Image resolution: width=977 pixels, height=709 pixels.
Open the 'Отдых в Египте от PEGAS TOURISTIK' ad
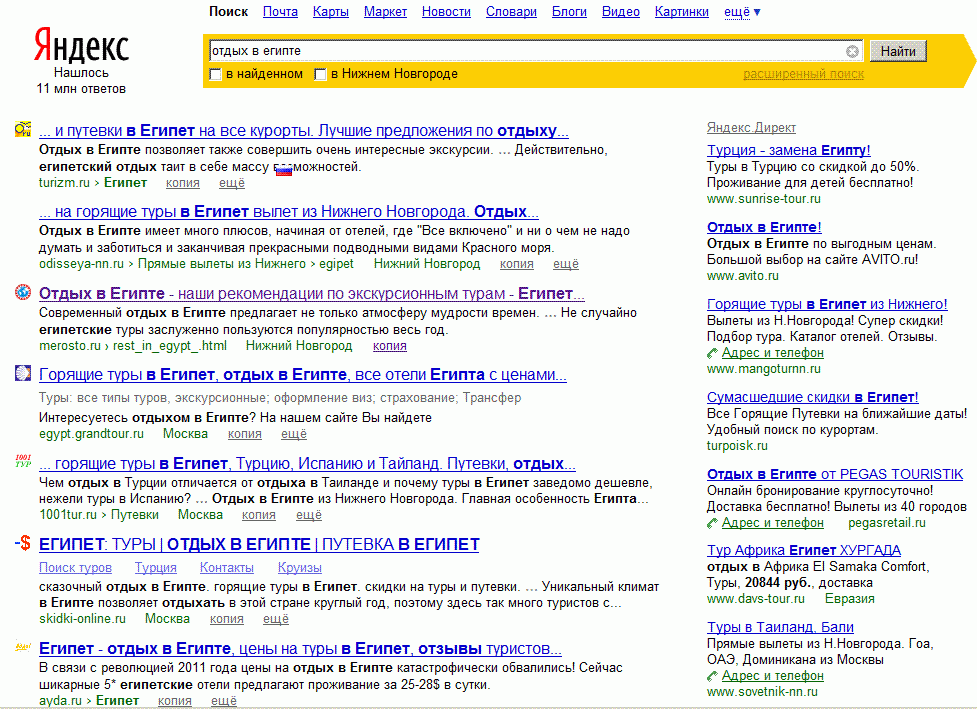coord(835,475)
